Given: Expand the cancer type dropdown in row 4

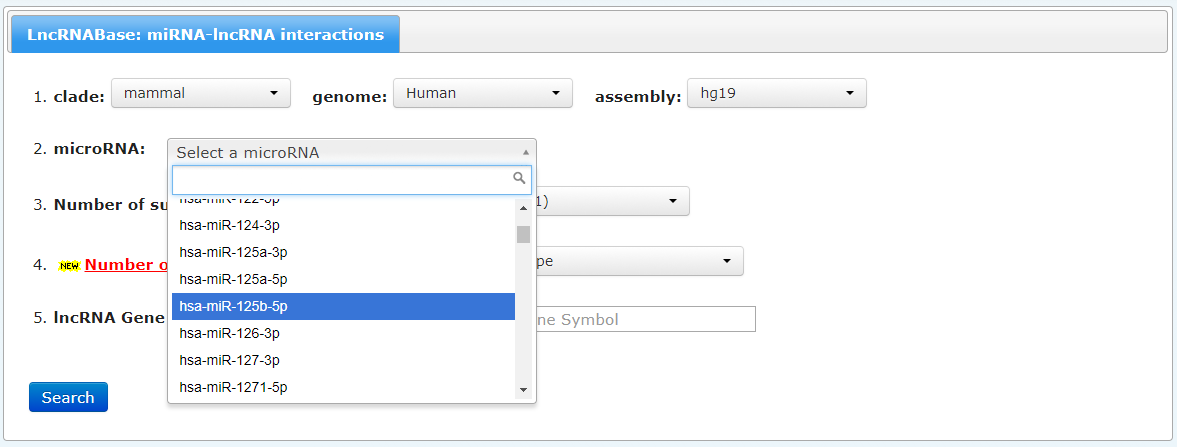Looking at the screenshot, I should (x=640, y=261).
